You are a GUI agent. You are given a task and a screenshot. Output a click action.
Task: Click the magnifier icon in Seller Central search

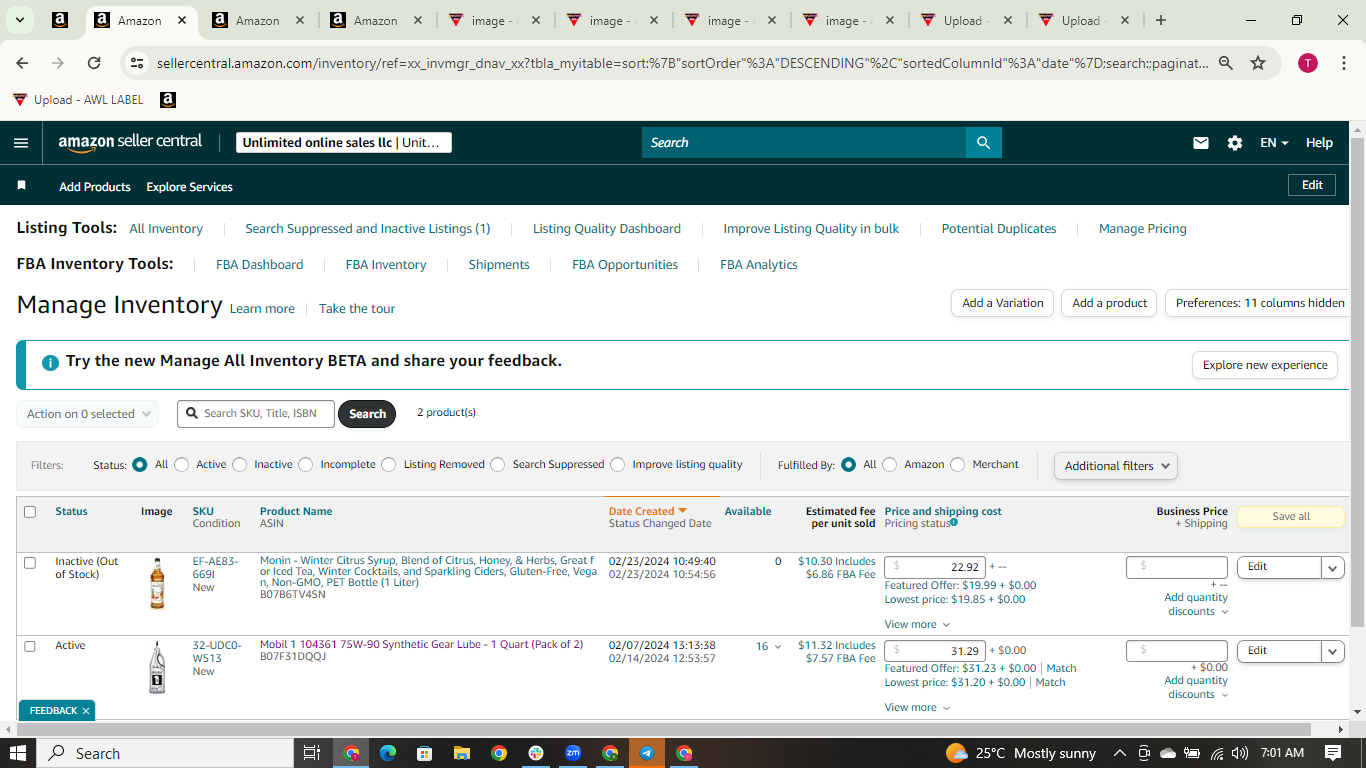pyautogui.click(x=984, y=143)
